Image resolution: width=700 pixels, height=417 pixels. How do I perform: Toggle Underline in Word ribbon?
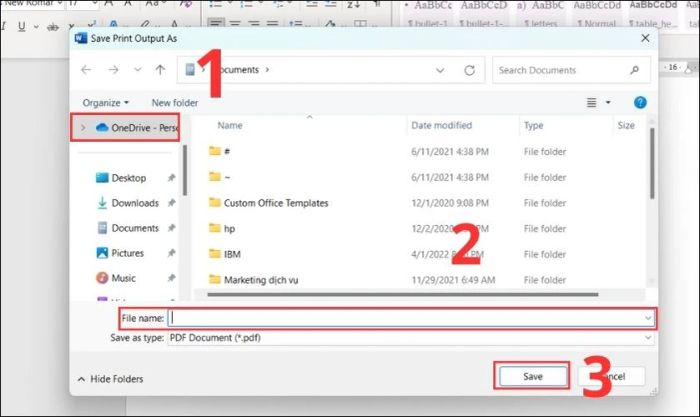(21, 26)
